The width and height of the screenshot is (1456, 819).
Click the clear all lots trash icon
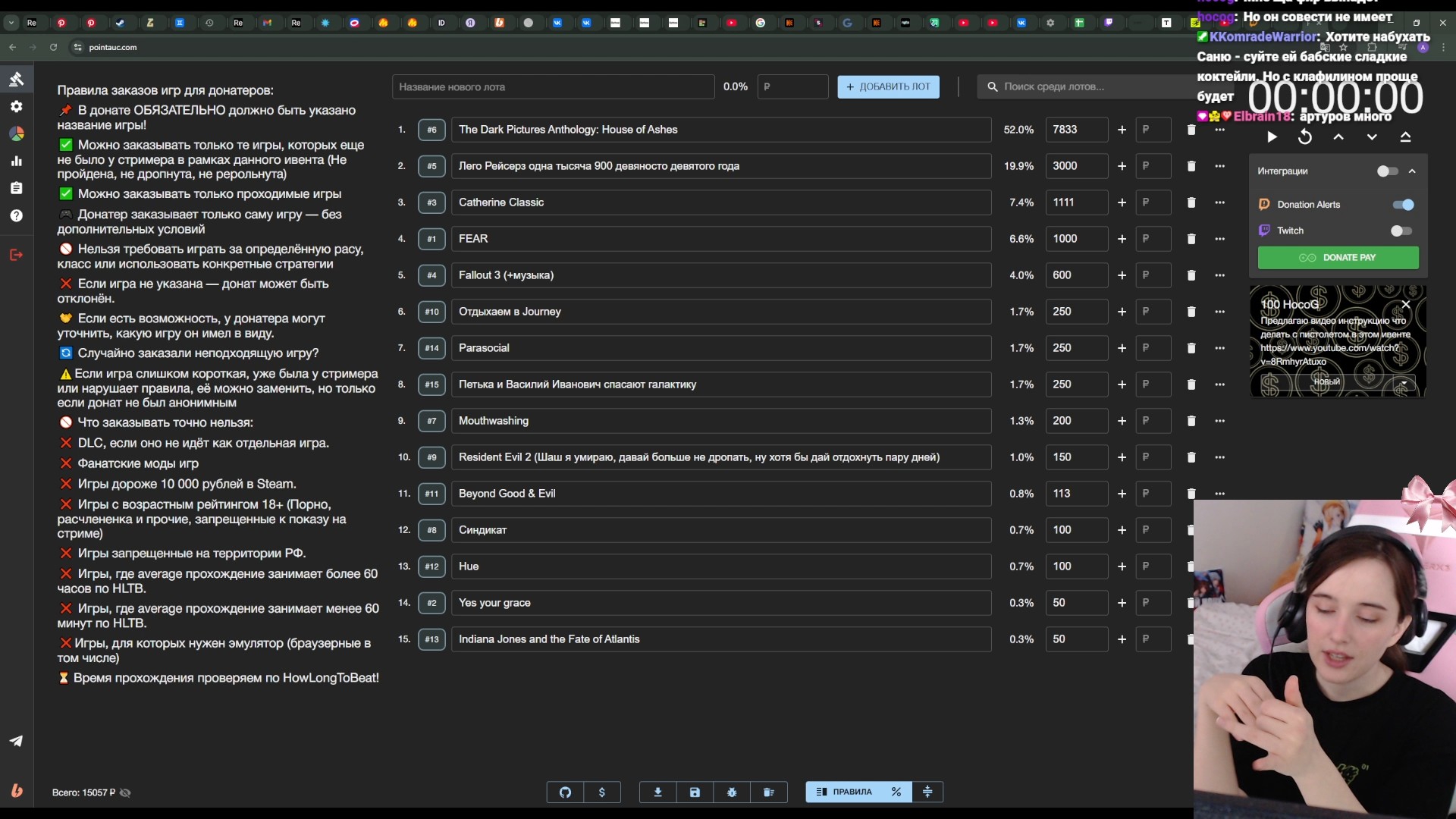[x=768, y=792]
